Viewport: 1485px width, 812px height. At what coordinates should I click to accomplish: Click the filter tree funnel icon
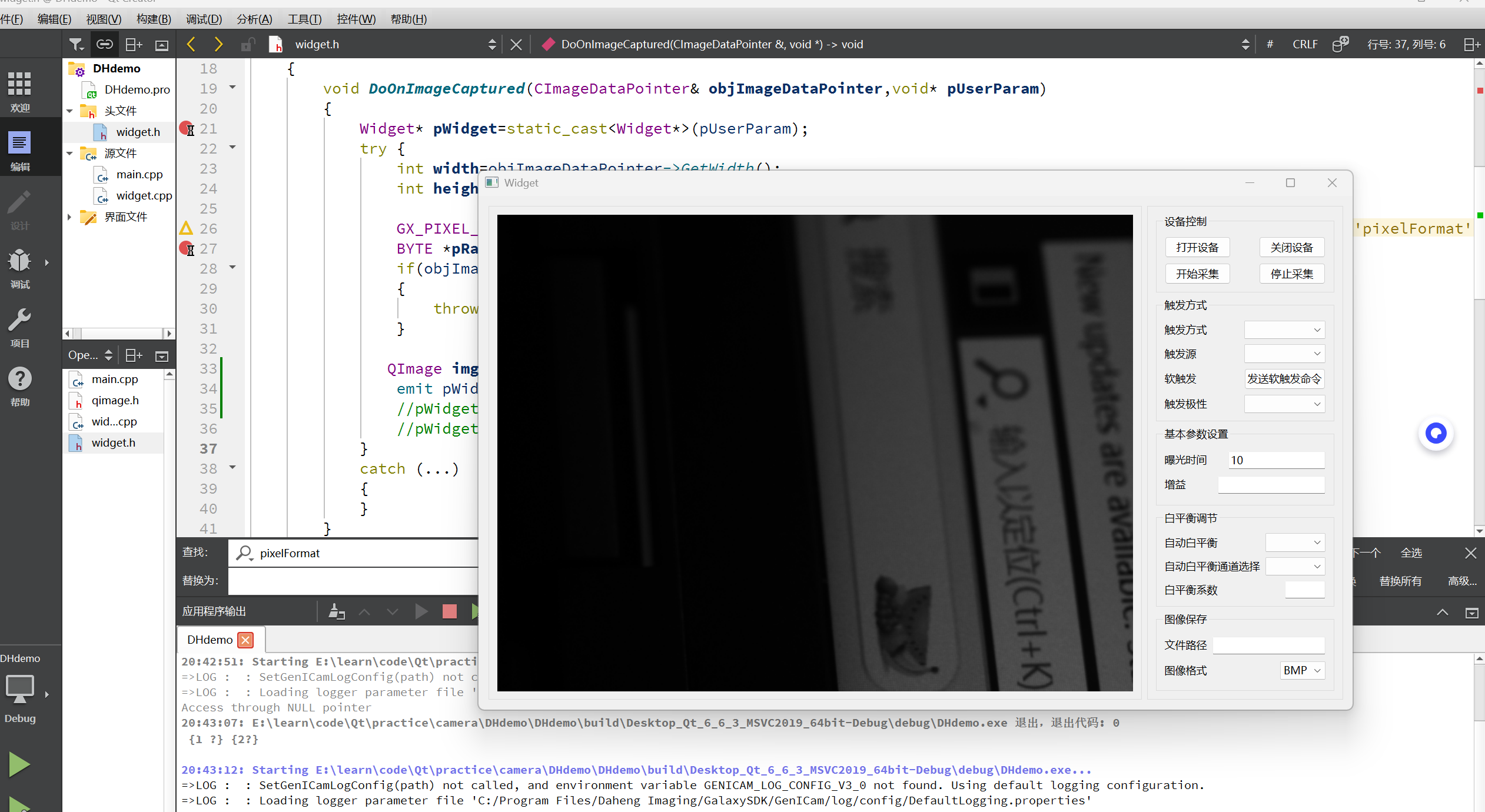point(76,44)
